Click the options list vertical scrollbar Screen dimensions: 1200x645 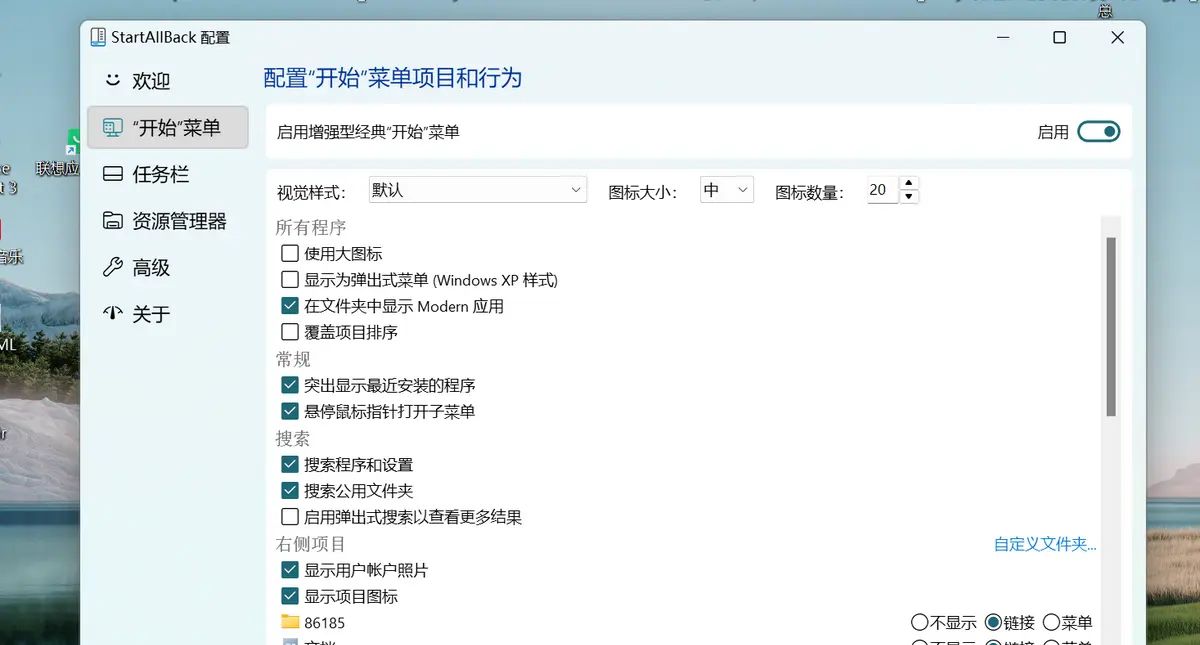tap(1111, 327)
